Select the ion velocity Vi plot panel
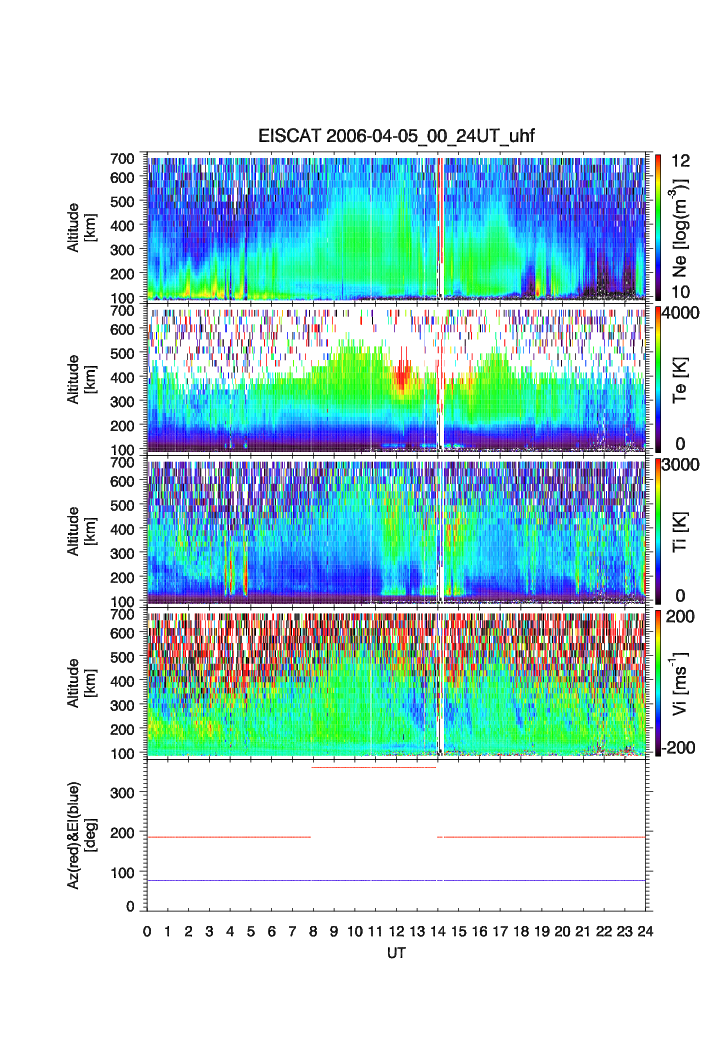This screenshot has width=708, height=1063. [398, 683]
